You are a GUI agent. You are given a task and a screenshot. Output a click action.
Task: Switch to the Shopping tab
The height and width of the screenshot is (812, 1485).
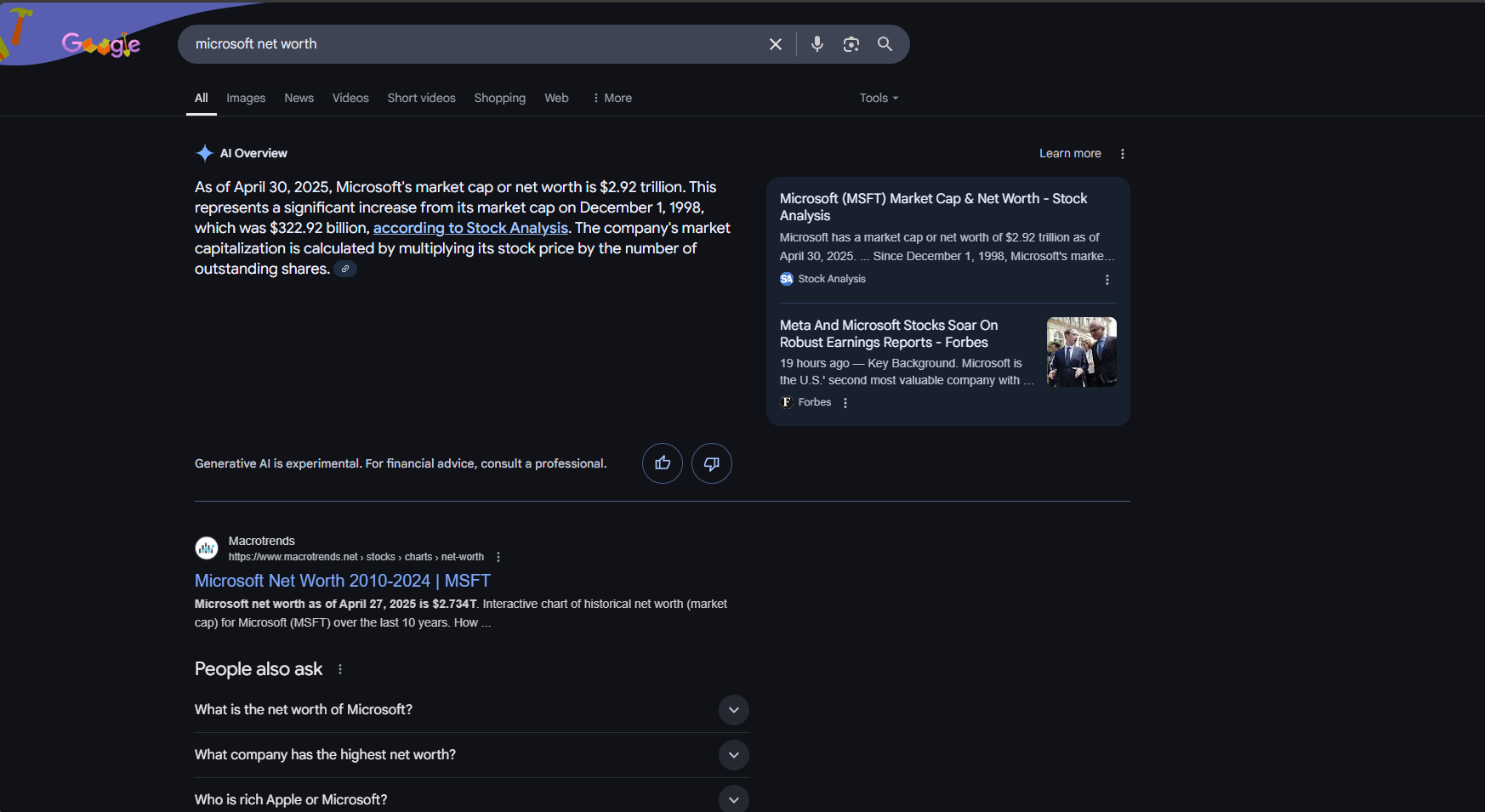tap(500, 98)
